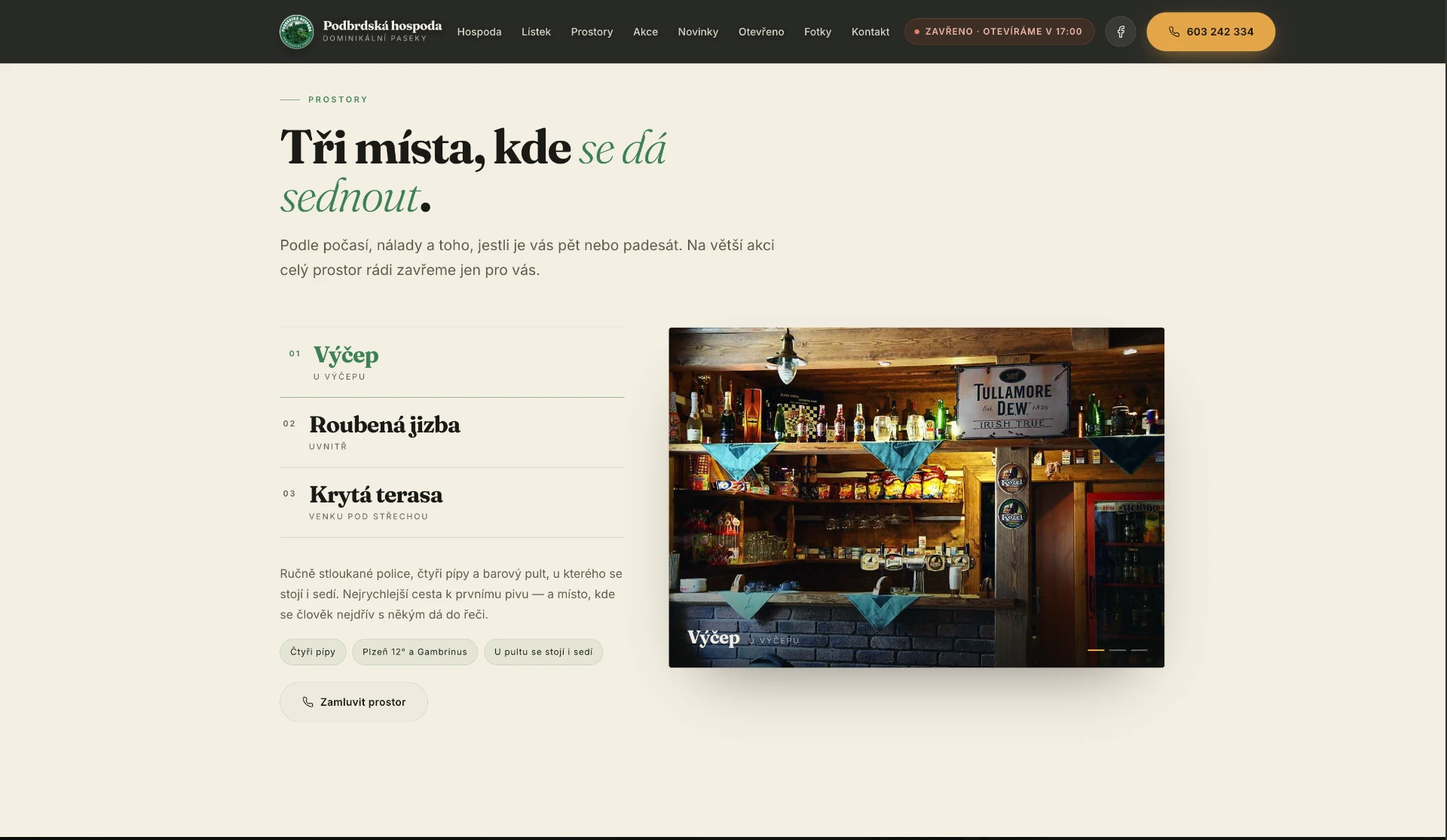Viewport: 1447px width, 840px height.
Task: Click the U pultu se stojí i sedí chip
Action: tap(543, 652)
